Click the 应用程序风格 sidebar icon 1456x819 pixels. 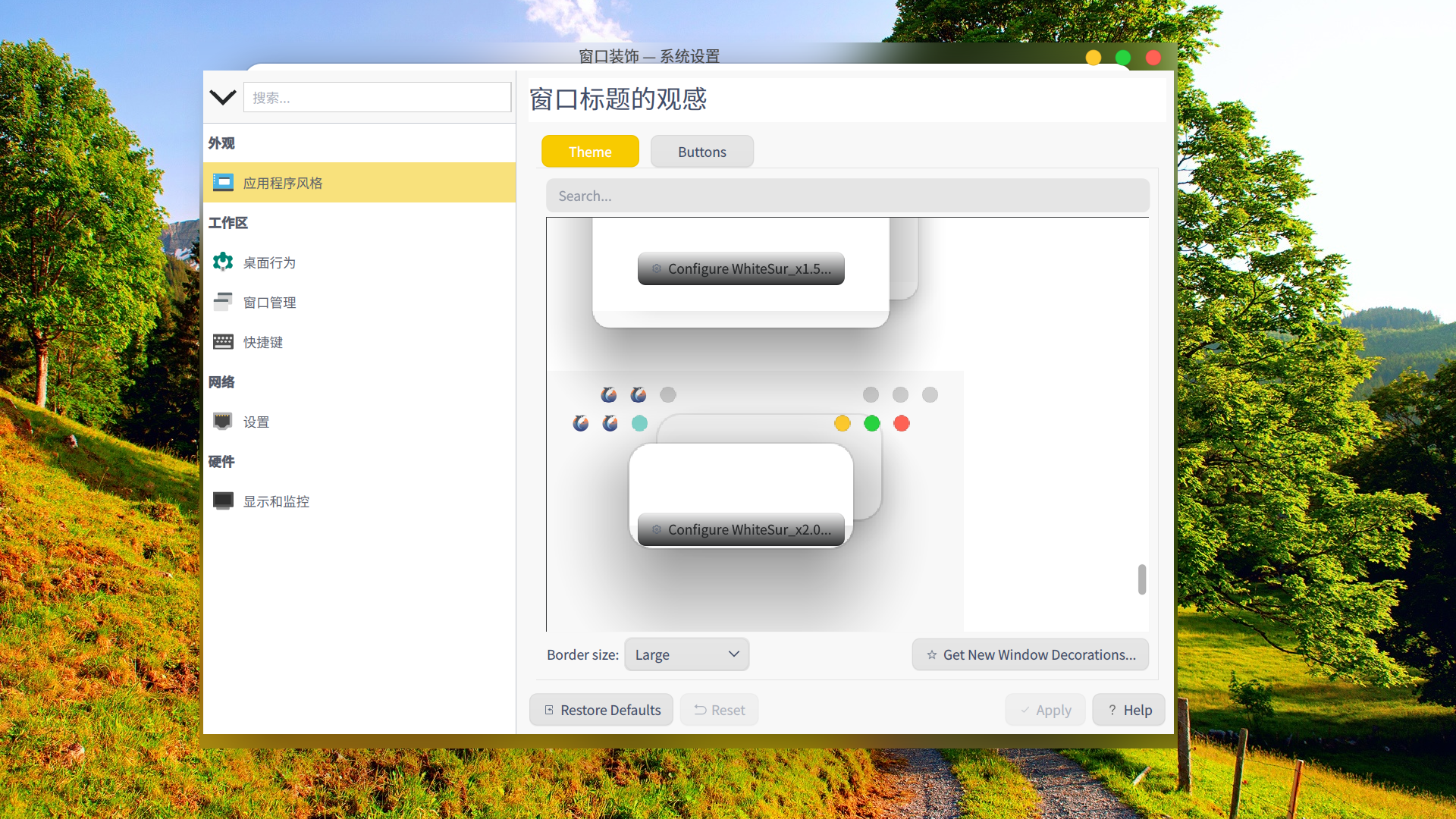[223, 183]
